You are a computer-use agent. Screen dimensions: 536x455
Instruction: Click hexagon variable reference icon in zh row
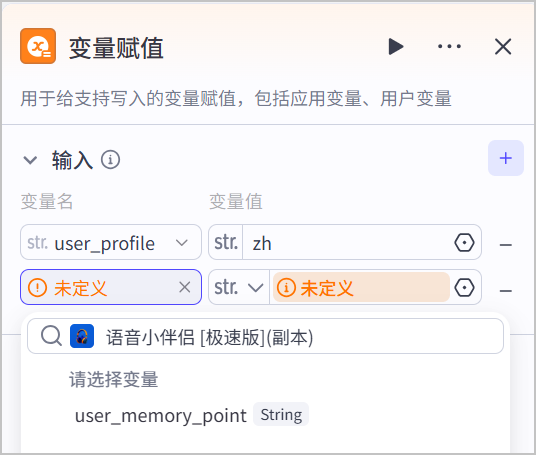[464, 243]
